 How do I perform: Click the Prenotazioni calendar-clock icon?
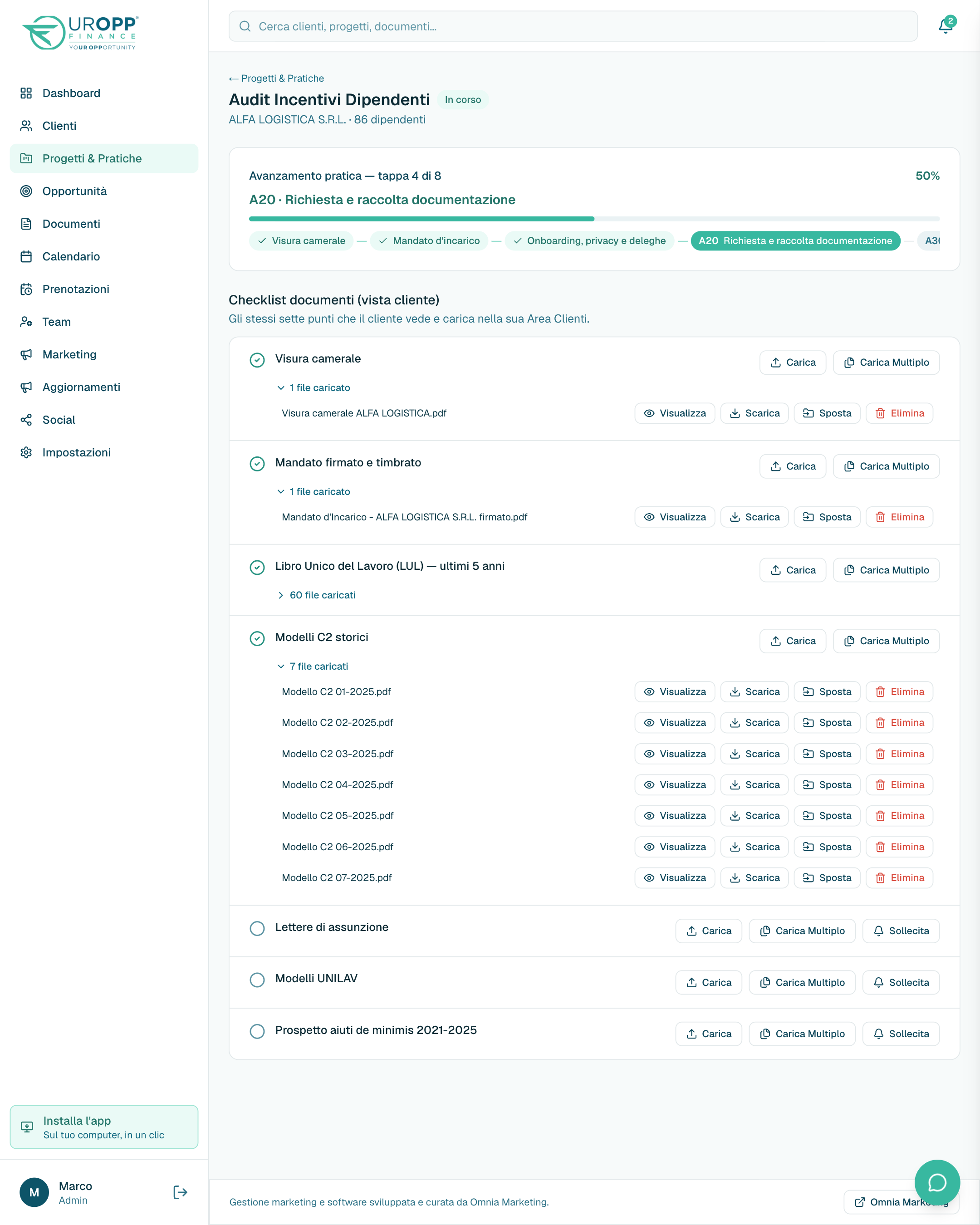26,289
